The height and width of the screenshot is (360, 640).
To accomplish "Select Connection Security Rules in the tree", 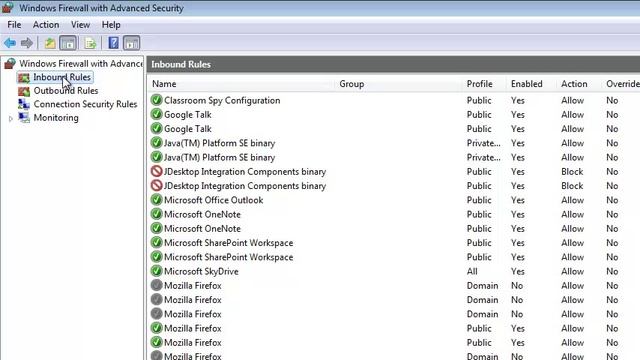I will 85,104.
